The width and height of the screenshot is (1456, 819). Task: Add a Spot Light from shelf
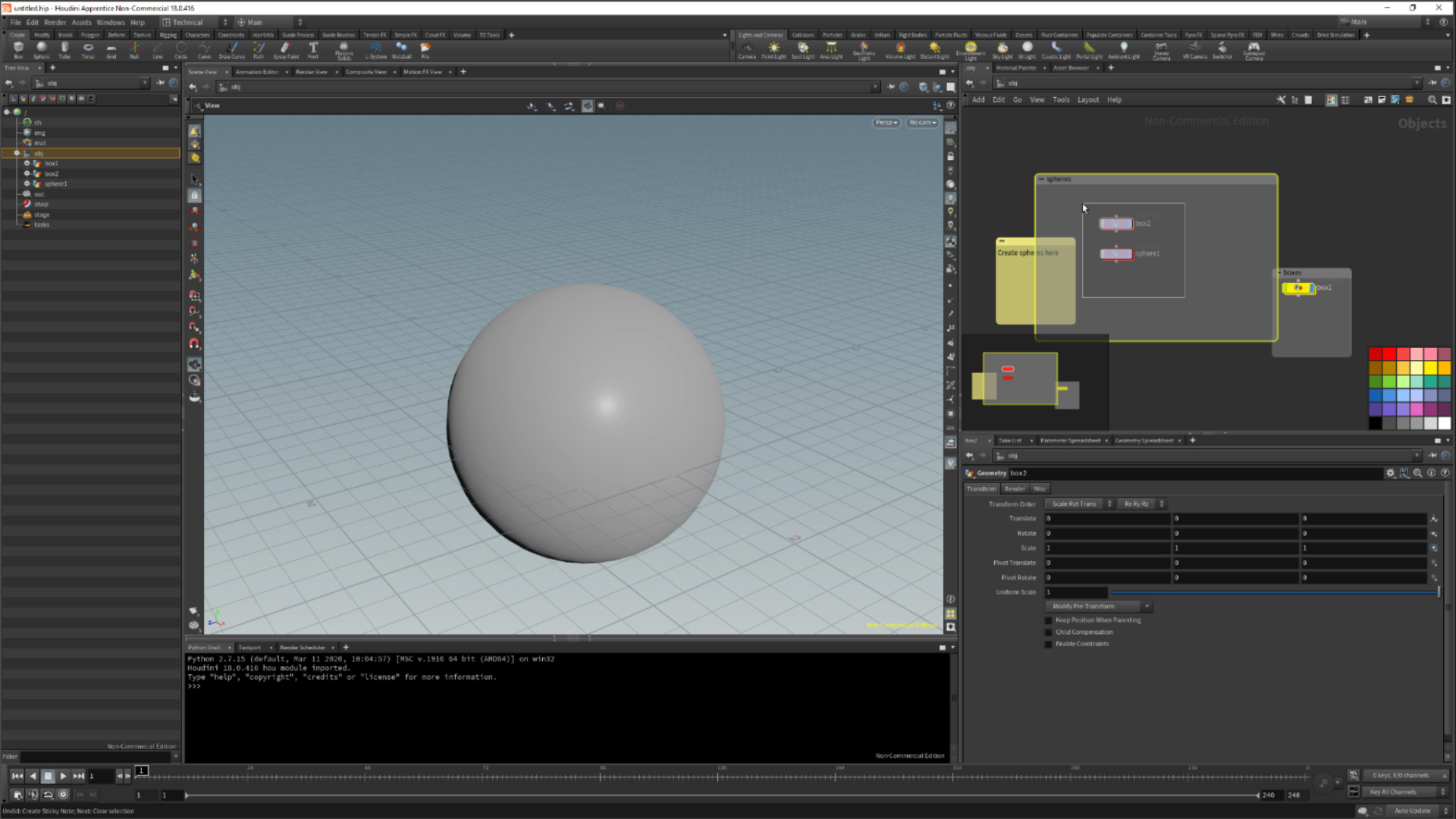pyautogui.click(x=802, y=49)
